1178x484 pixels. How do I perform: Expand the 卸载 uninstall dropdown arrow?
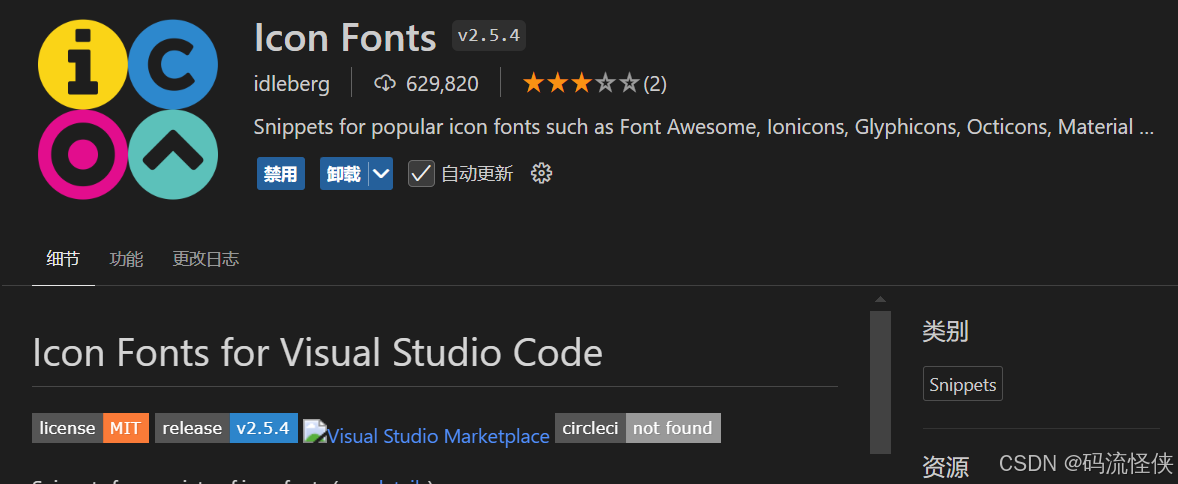(380, 174)
